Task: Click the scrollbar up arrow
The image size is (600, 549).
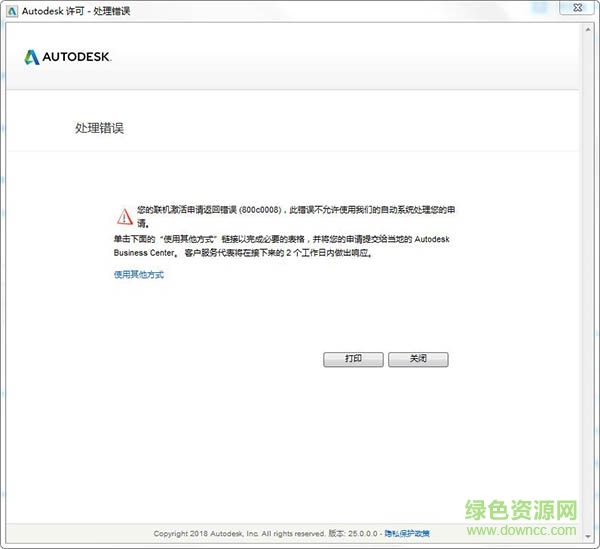Action: tap(590, 30)
